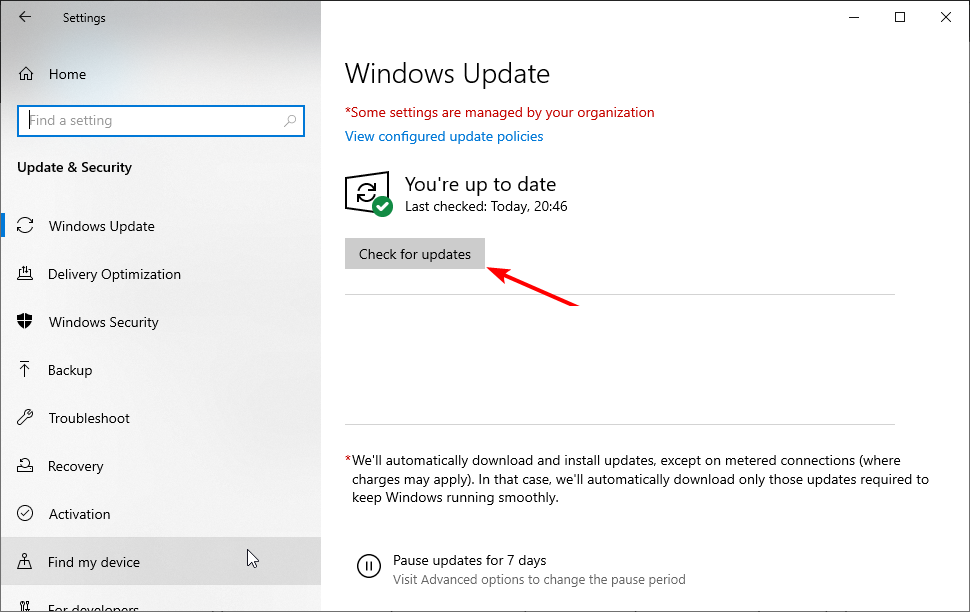970x612 pixels.
Task: Select Activation in the sidebar
Action: click(79, 514)
